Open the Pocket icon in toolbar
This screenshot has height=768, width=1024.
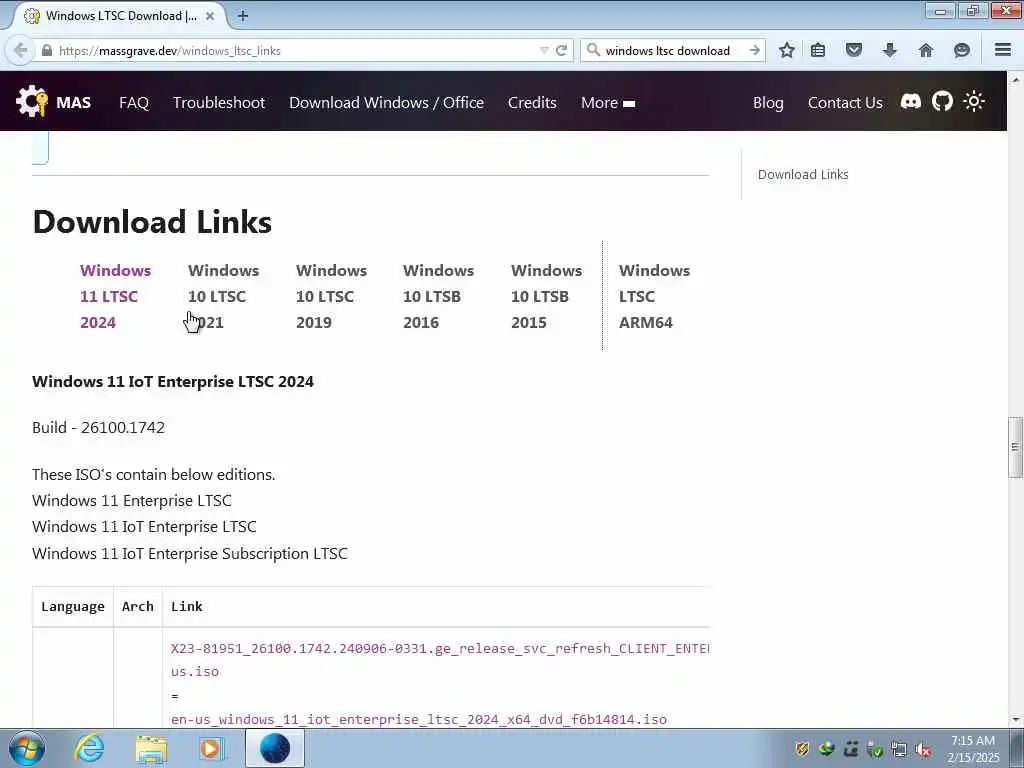coord(854,50)
